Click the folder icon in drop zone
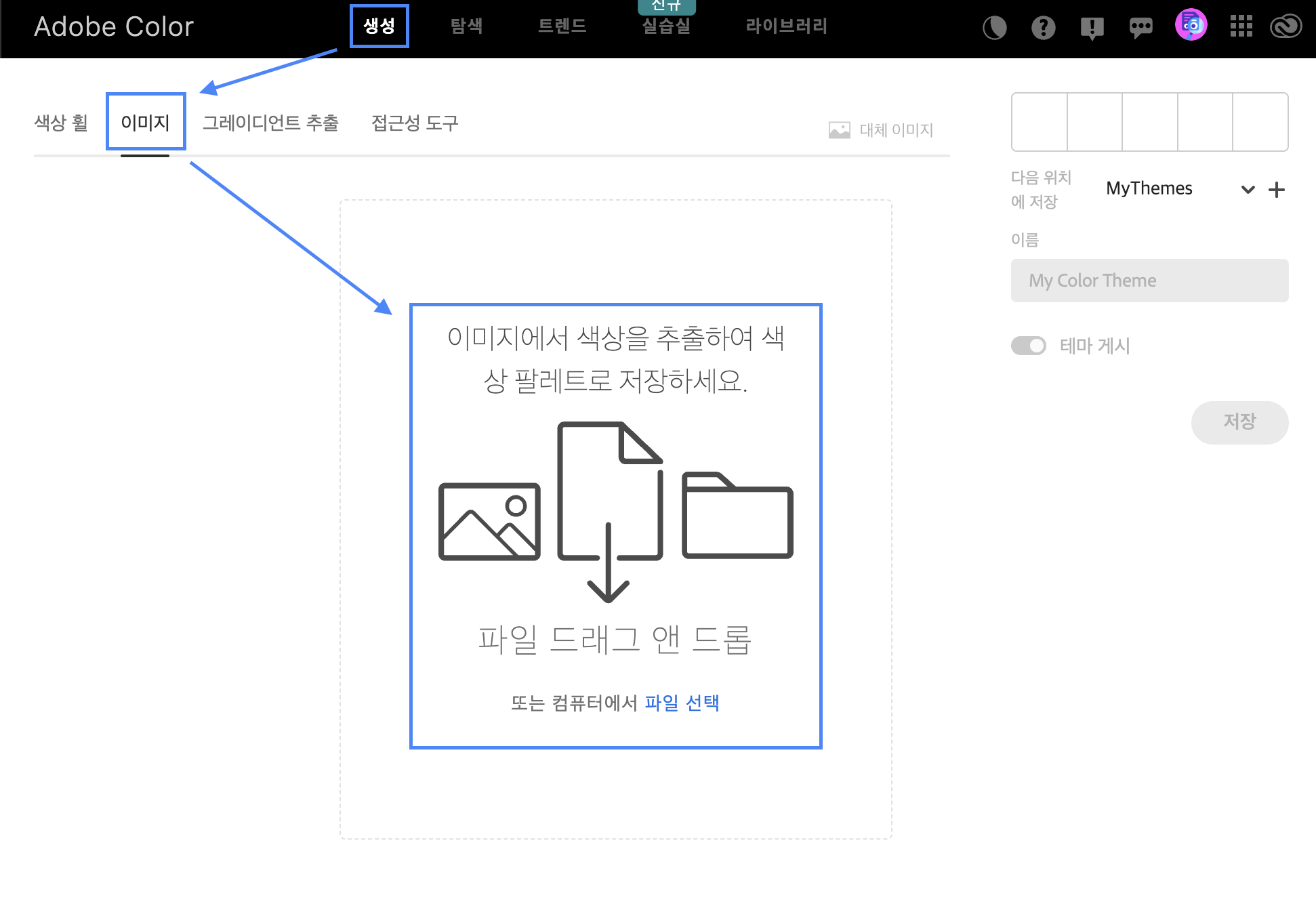This screenshot has height=904, width=1316. click(737, 515)
